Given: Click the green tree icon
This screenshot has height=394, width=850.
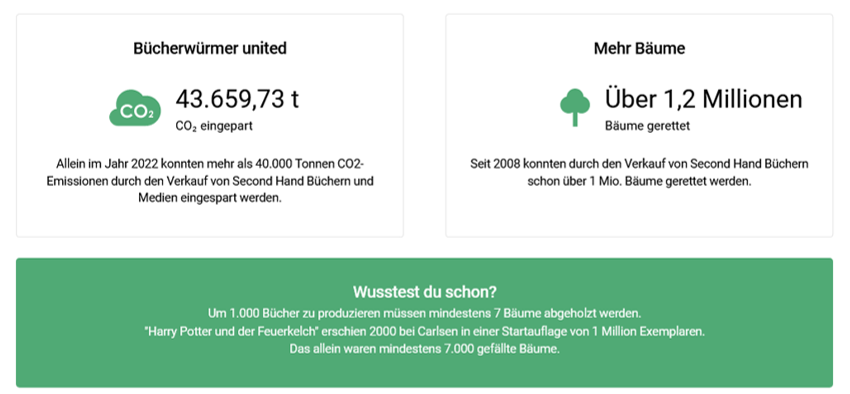Looking at the screenshot, I should [575, 107].
